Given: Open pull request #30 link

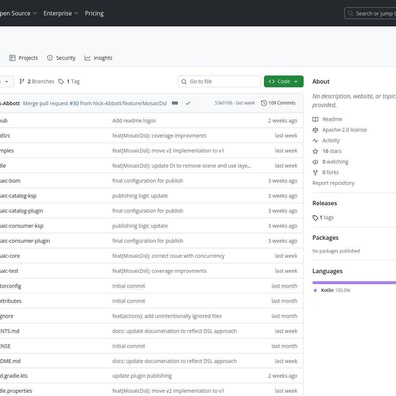Looking at the screenshot, I should pyautogui.click(x=74, y=103).
